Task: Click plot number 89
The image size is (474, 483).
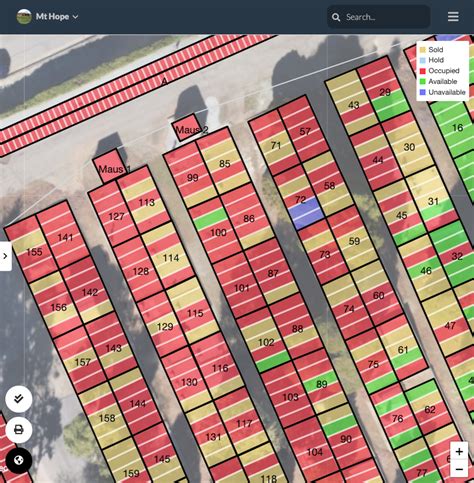Action: click(x=322, y=384)
